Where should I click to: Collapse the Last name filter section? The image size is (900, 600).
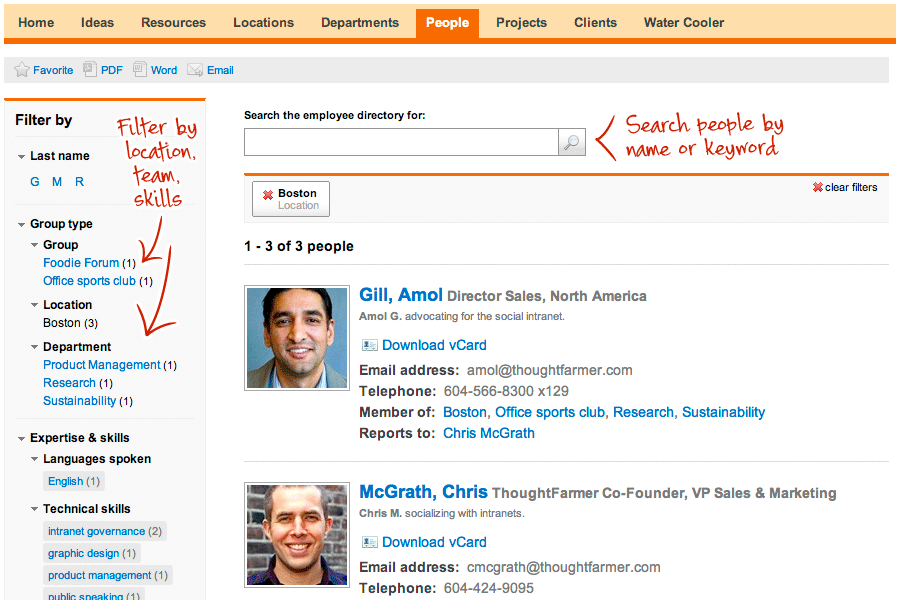tap(22, 157)
